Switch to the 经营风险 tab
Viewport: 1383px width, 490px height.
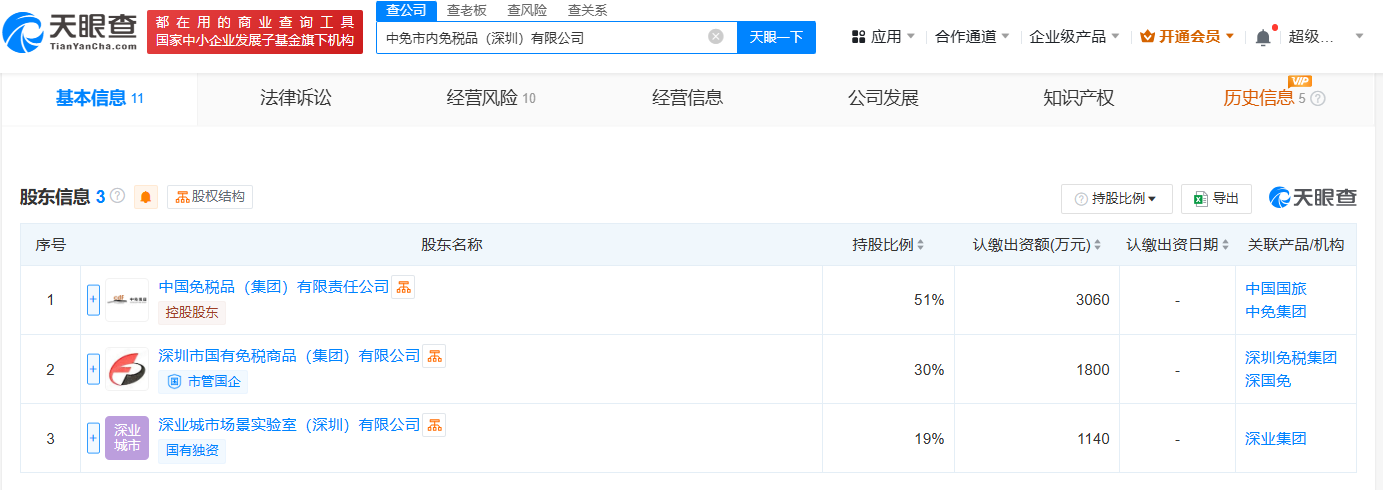click(491, 98)
